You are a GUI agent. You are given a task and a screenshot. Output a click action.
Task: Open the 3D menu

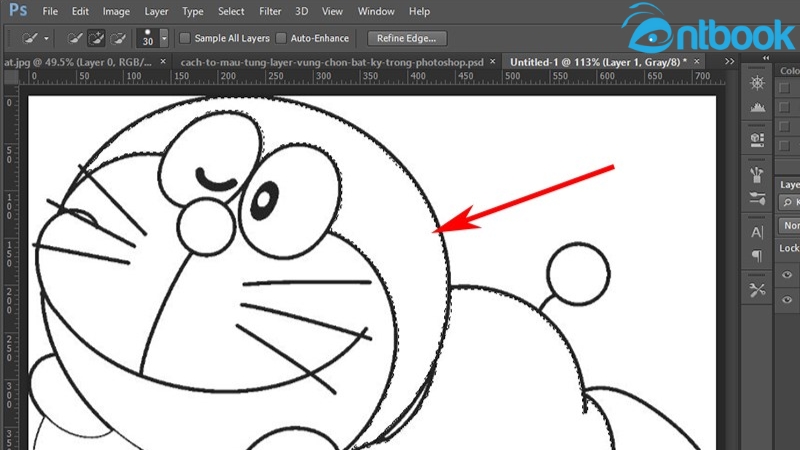tap(302, 11)
